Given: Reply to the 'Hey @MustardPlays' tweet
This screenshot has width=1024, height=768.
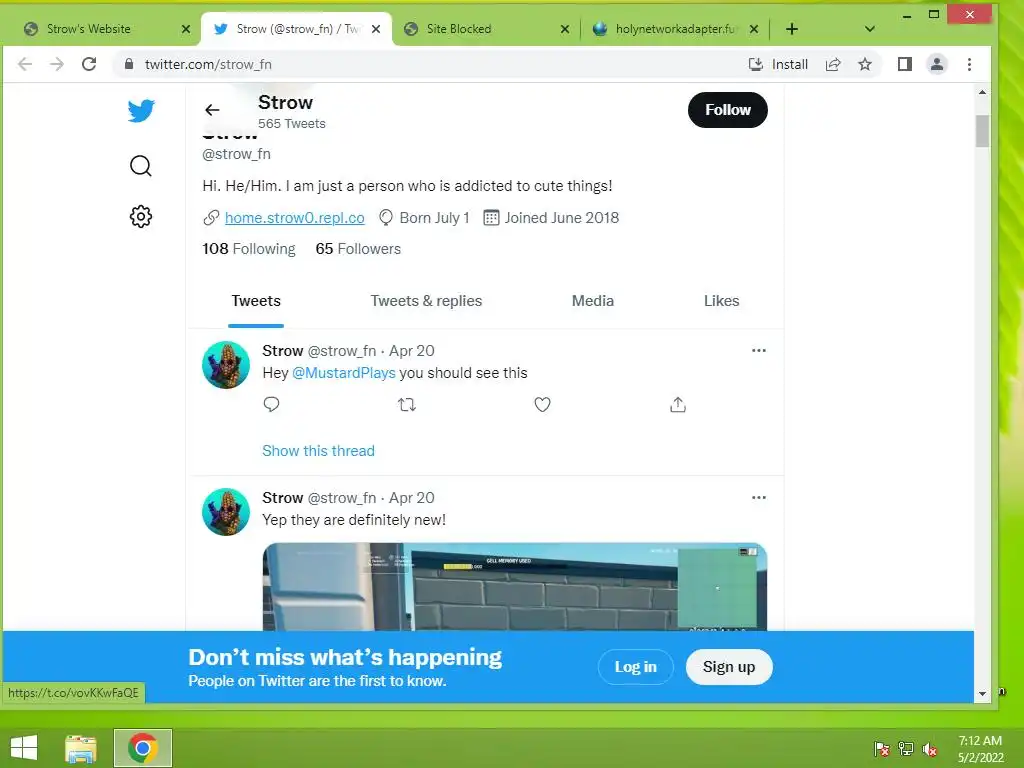Looking at the screenshot, I should point(272,404).
